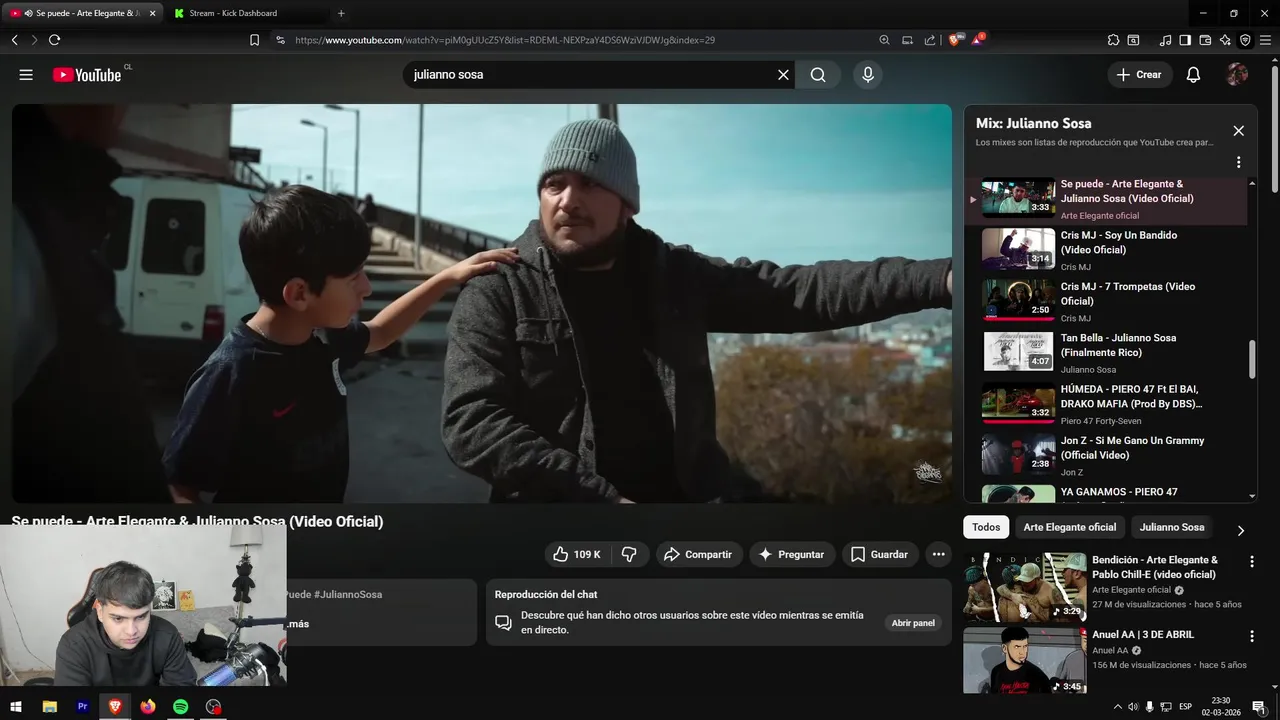Open OBS Studio from taskbar
The image size is (1280, 720).
tap(213, 707)
